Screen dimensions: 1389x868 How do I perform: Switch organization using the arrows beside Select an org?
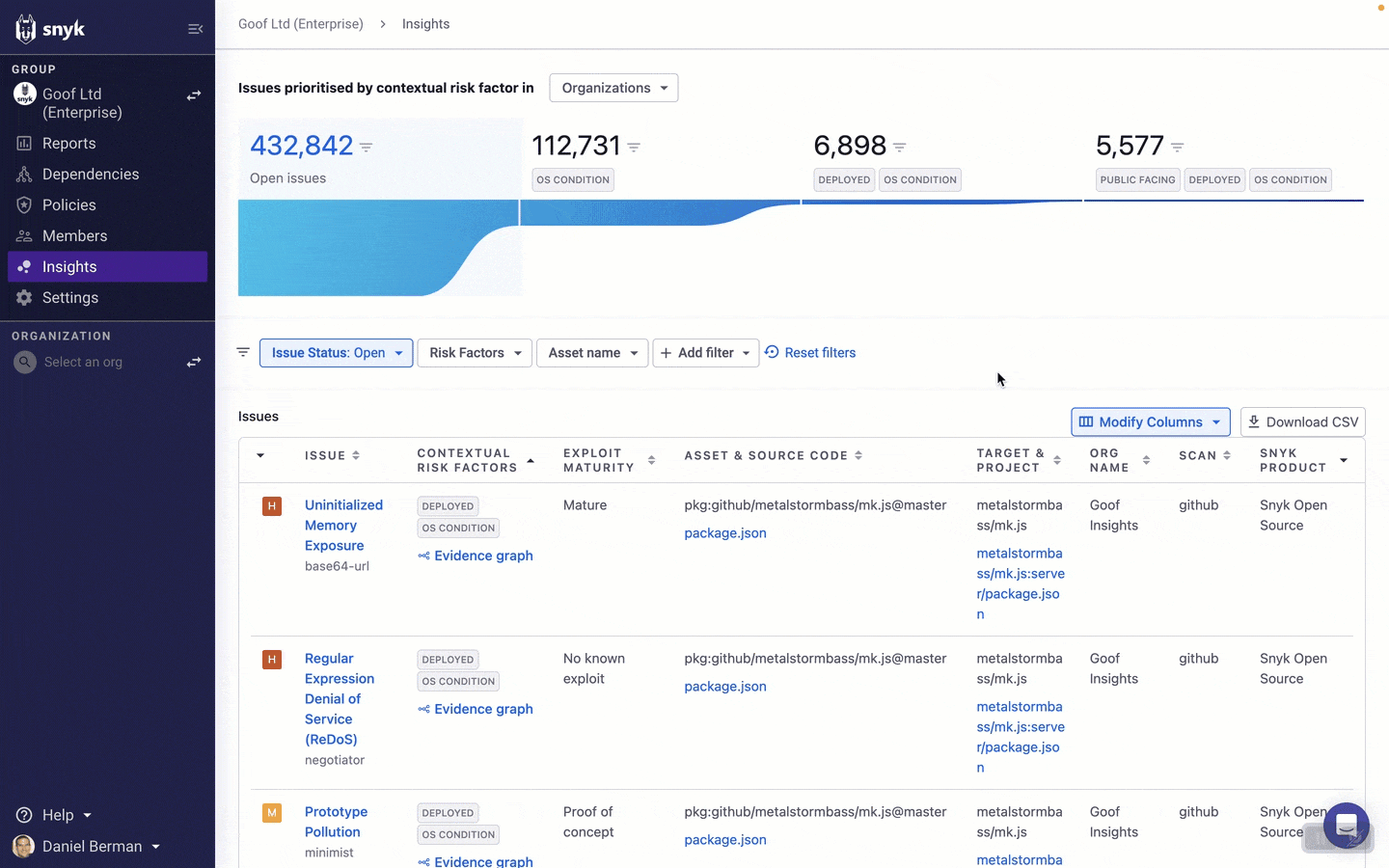click(x=194, y=362)
